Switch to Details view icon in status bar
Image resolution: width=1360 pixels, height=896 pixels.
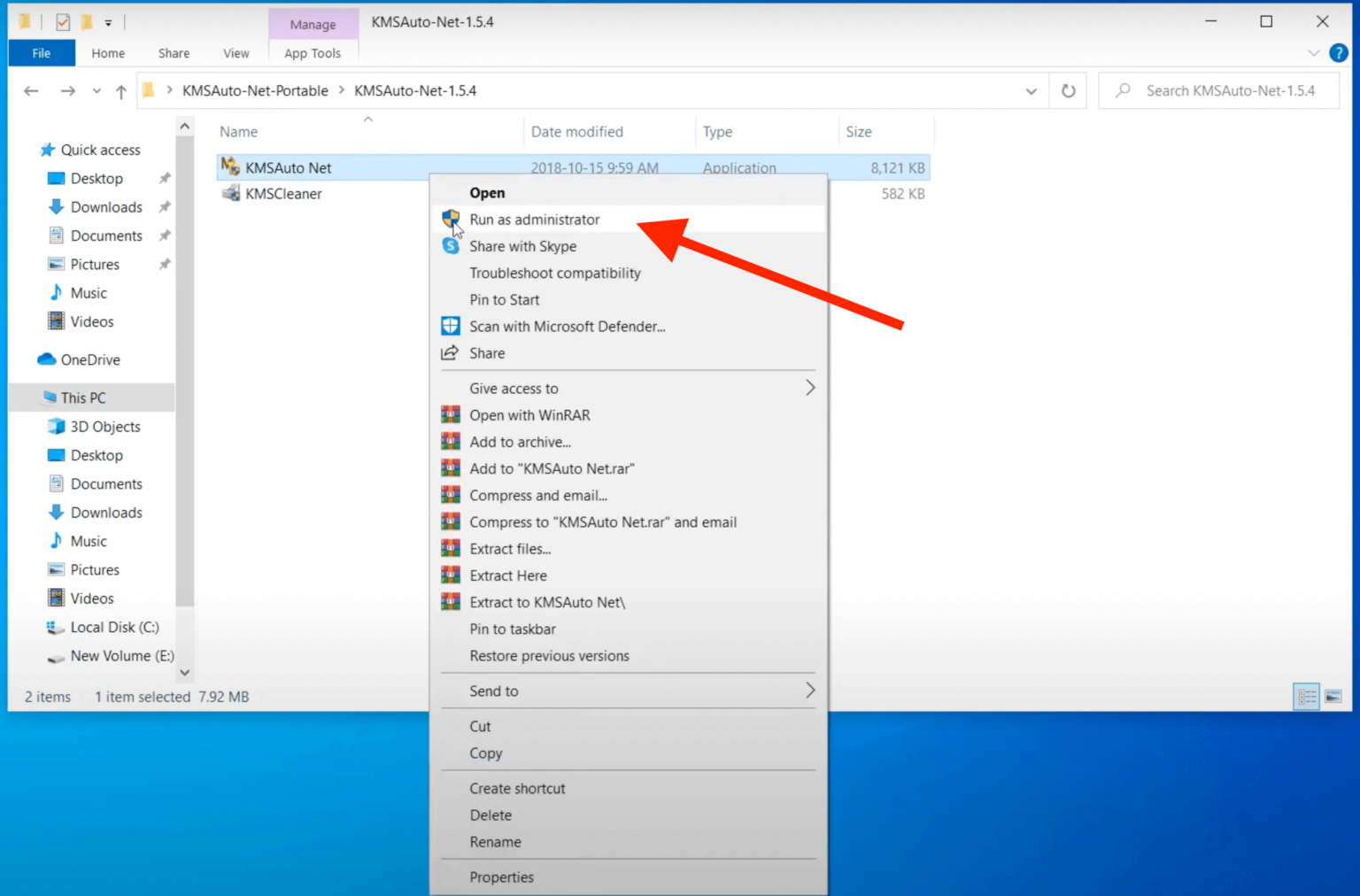coord(1307,697)
